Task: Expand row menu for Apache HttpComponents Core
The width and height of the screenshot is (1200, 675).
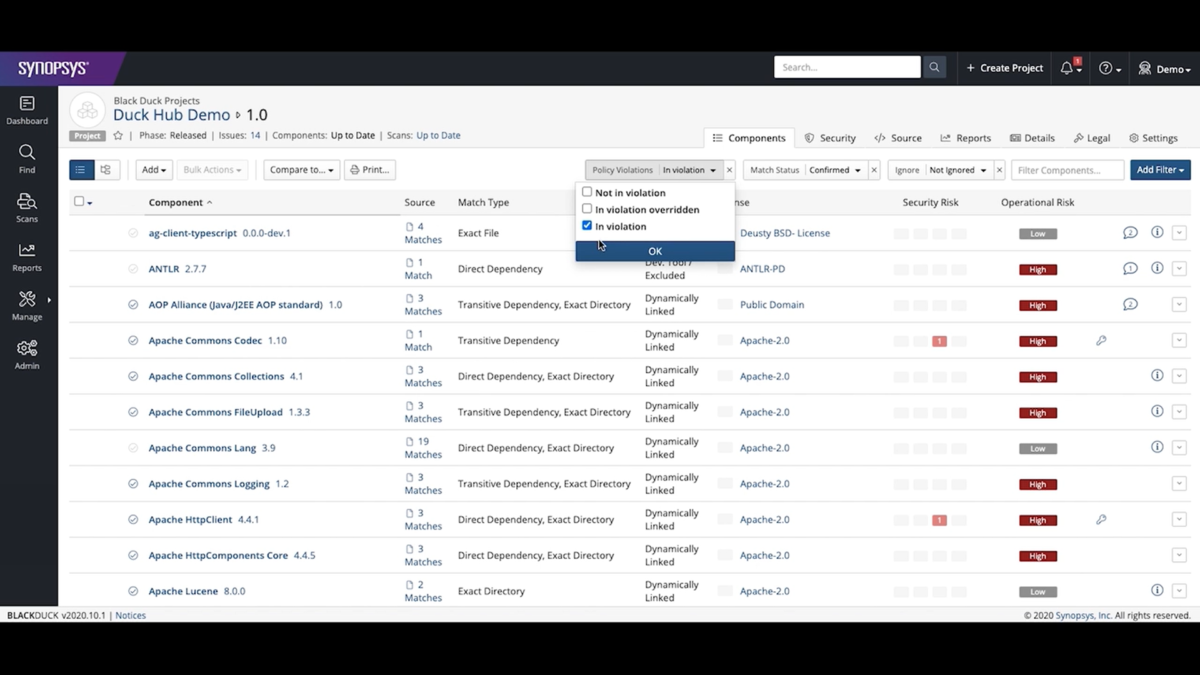Action: (x=1179, y=556)
